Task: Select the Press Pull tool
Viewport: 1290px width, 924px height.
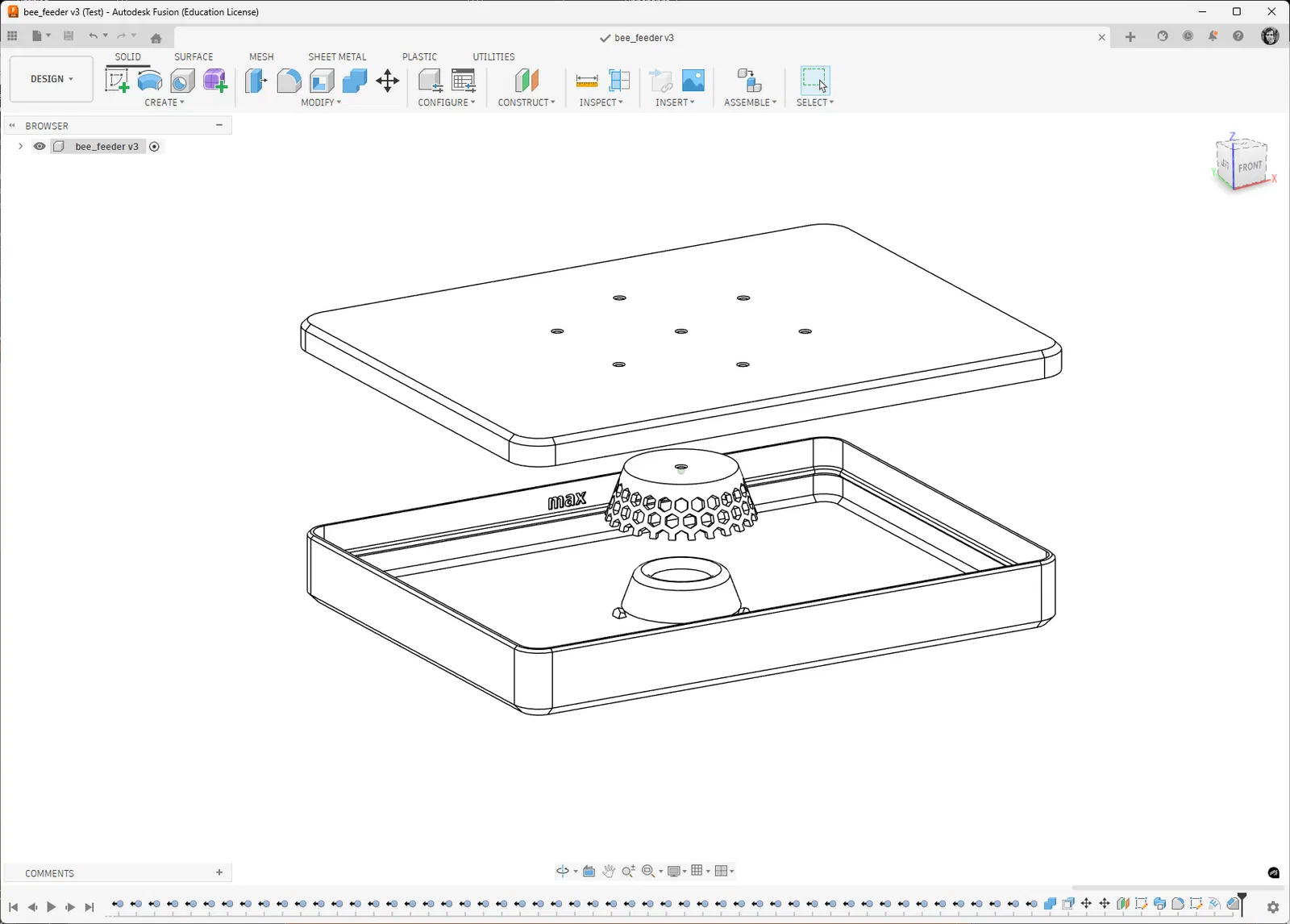Action: click(256, 81)
